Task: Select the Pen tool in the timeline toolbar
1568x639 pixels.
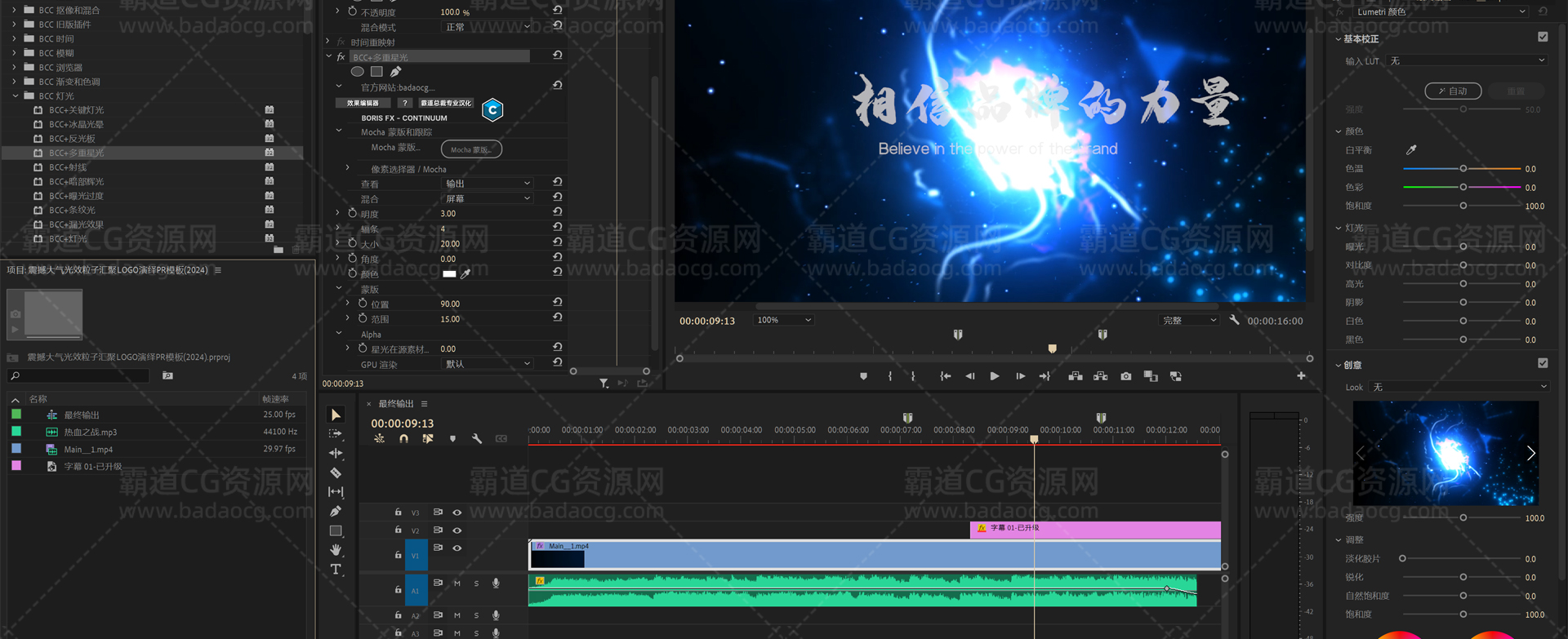Action: click(336, 512)
